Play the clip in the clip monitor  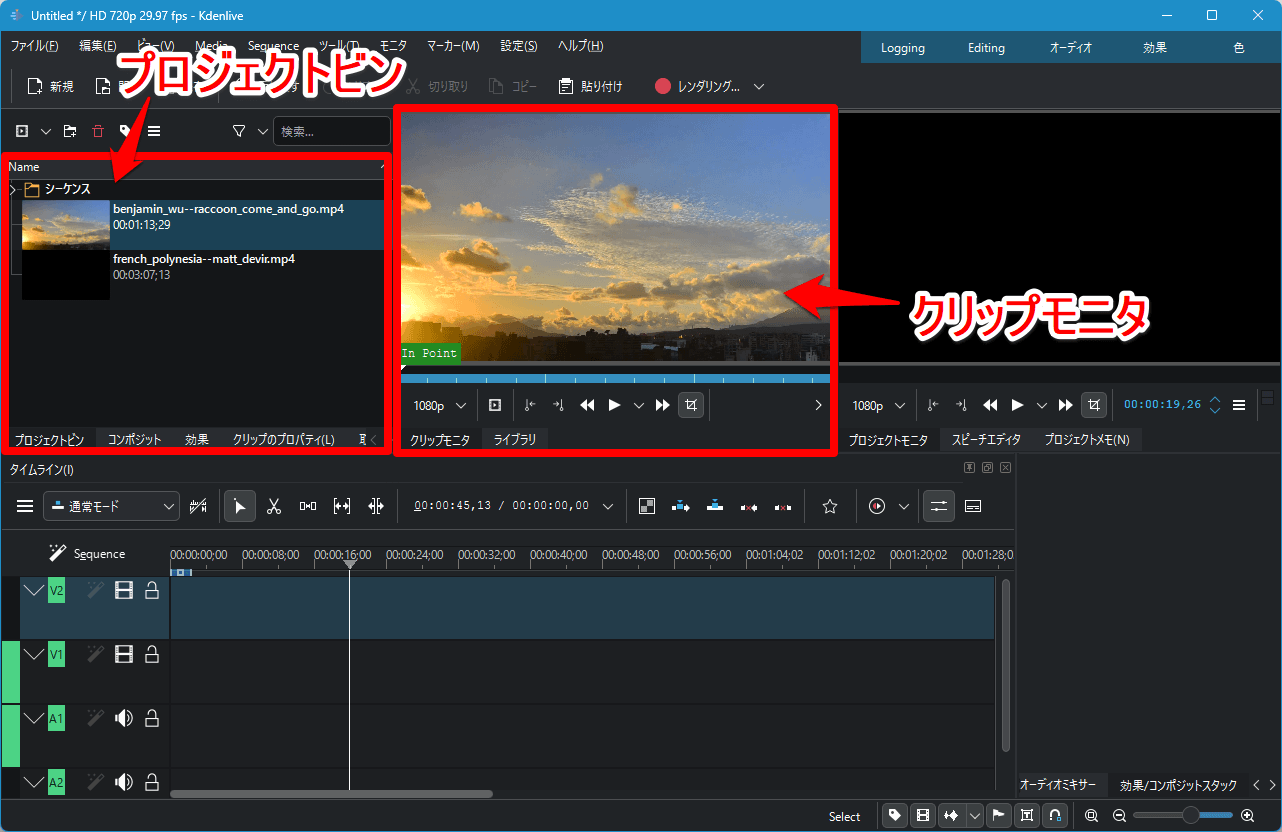click(x=614, y=405)
